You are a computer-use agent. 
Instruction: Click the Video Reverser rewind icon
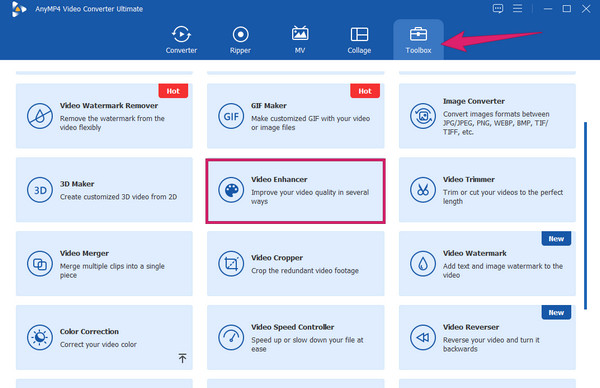(423, 337)
